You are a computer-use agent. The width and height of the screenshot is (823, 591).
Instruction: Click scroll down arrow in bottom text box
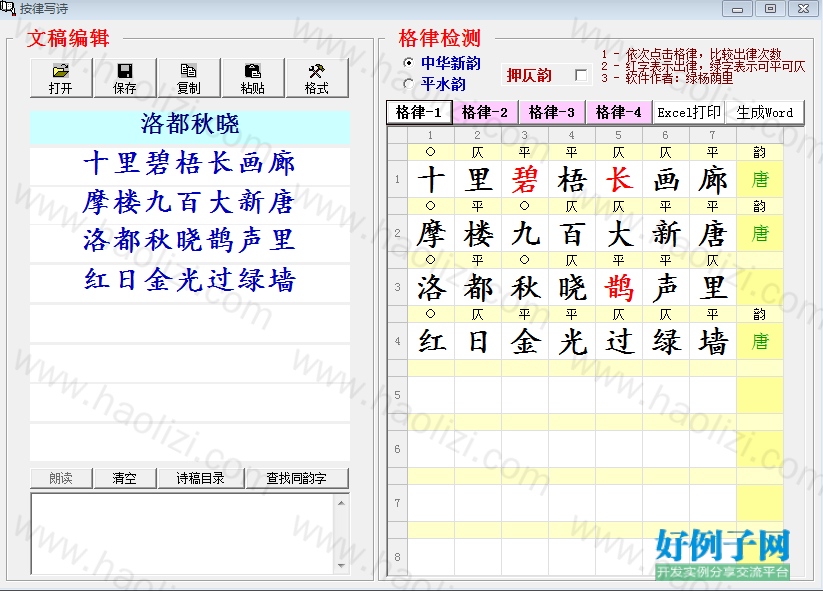click(341, 565)
